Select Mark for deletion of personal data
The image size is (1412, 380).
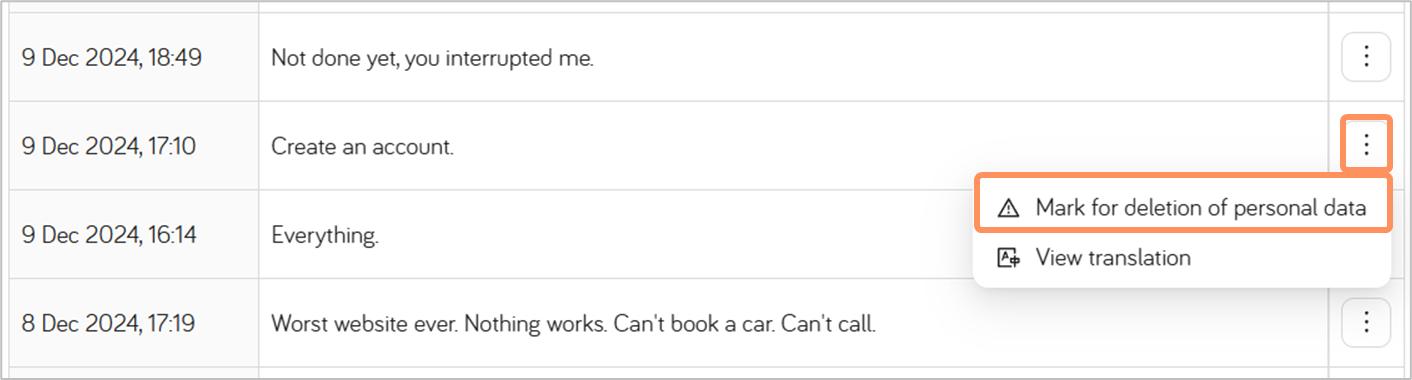[x=1182, y=208]
